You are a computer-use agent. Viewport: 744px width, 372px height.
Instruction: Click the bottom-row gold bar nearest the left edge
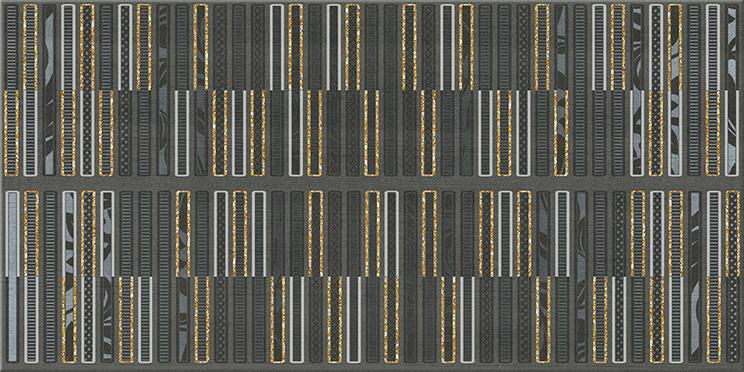69,320
